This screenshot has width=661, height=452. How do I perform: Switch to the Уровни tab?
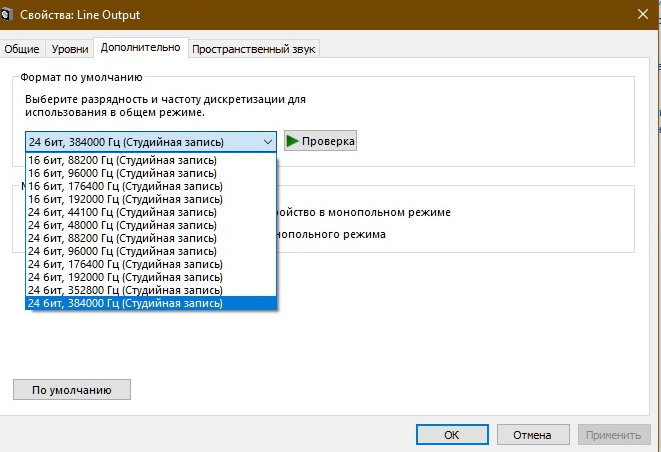click(70, 49)
